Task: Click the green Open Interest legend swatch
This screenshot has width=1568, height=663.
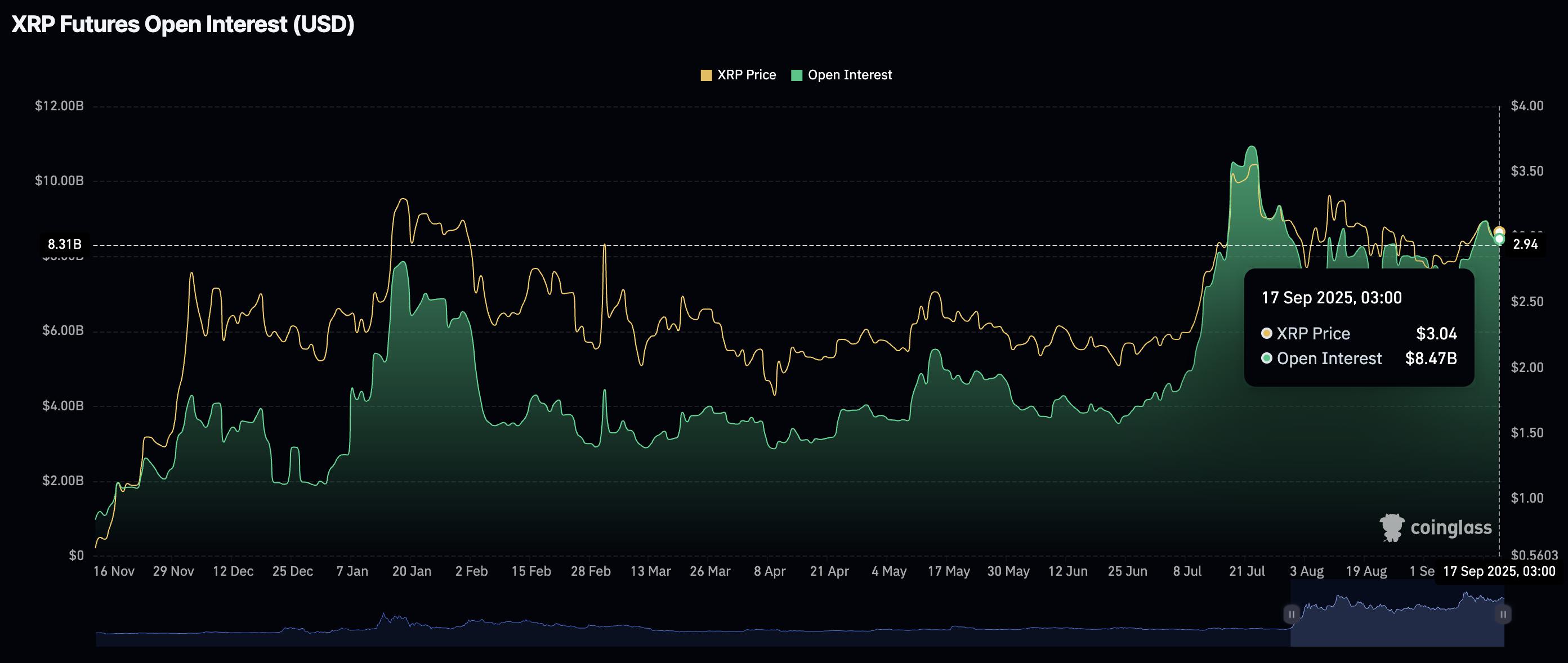Action: [797, 75]
